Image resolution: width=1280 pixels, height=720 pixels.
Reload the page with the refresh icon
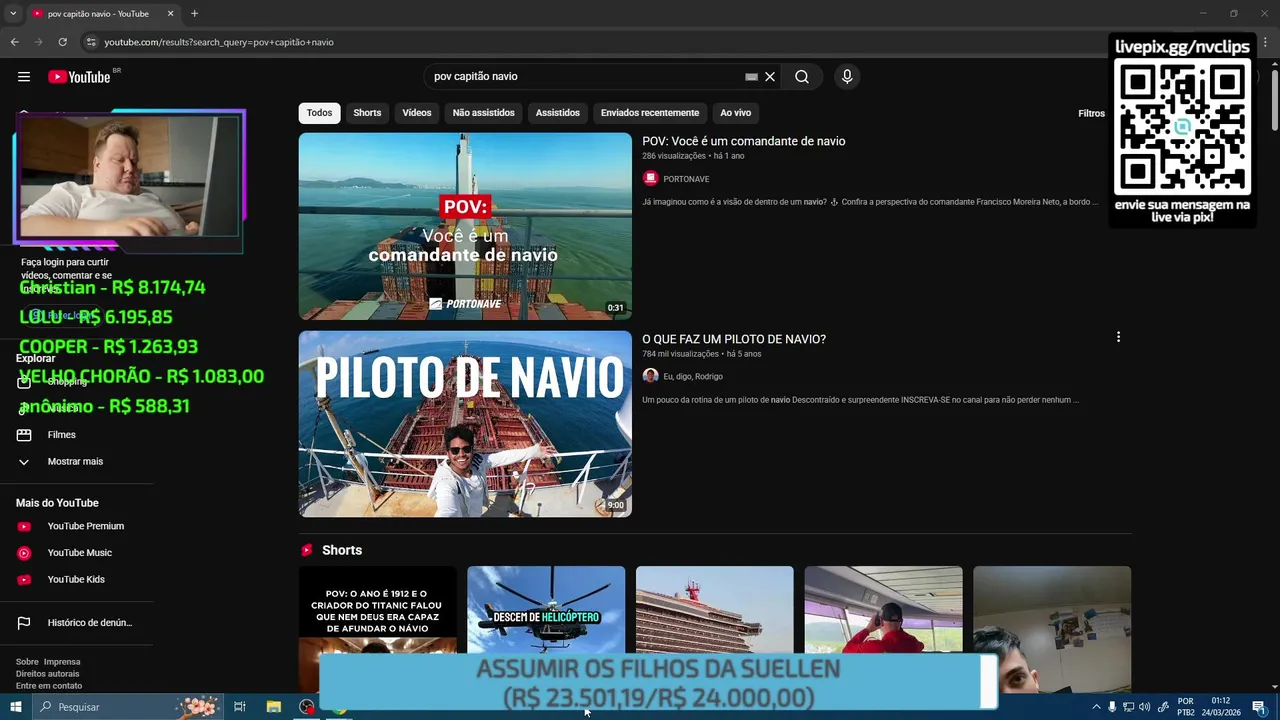click(62, 42)
